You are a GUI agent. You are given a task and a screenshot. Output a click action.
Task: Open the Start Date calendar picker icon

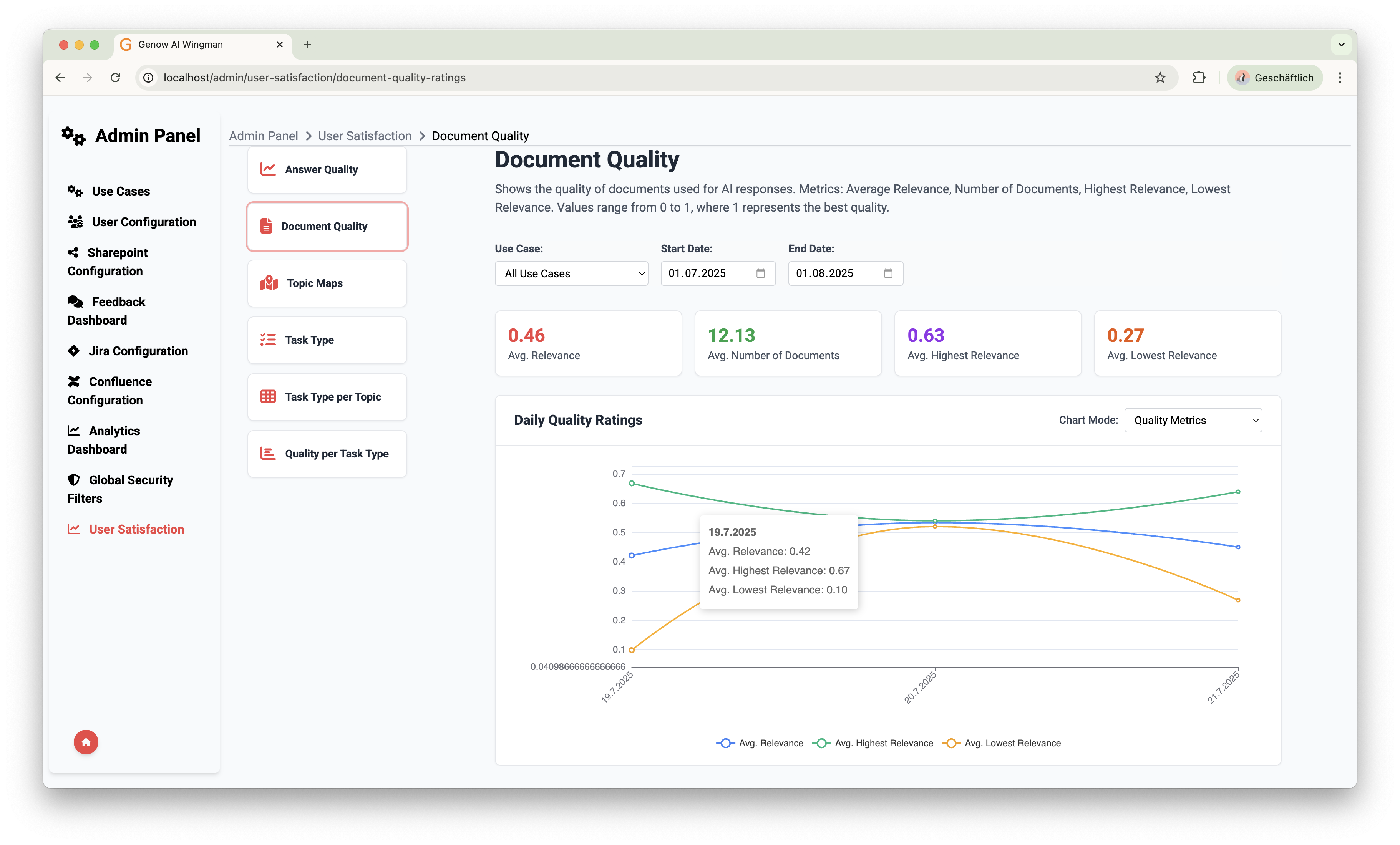760,273
